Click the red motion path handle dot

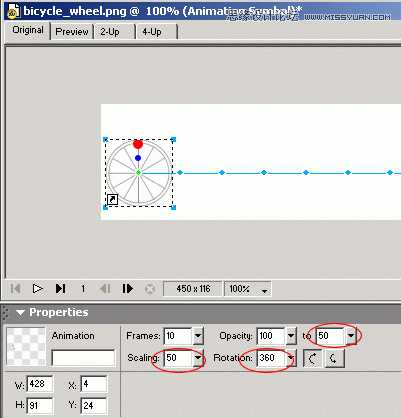coord(138,144)
